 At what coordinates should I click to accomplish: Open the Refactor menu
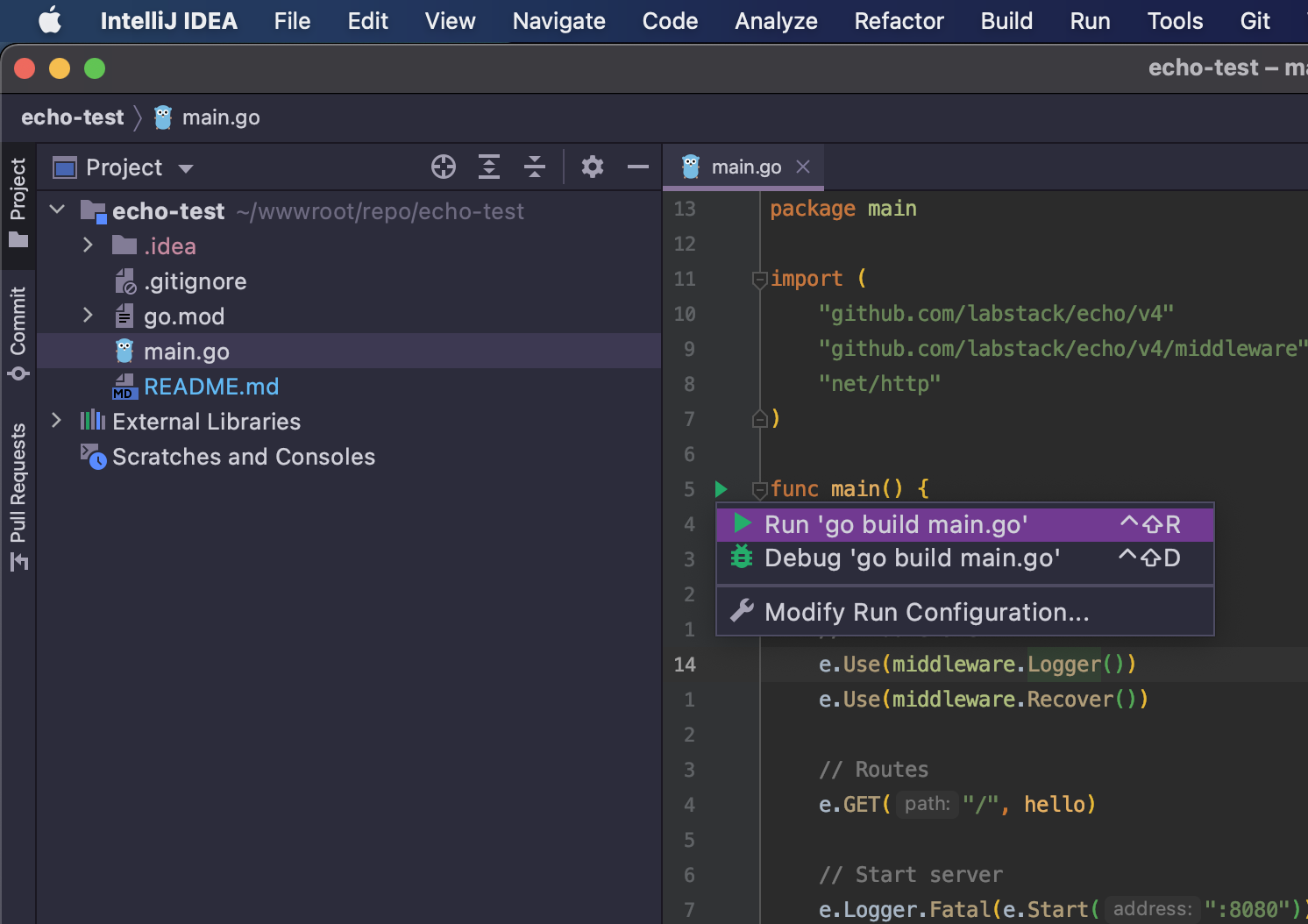(x=899, y=21)
